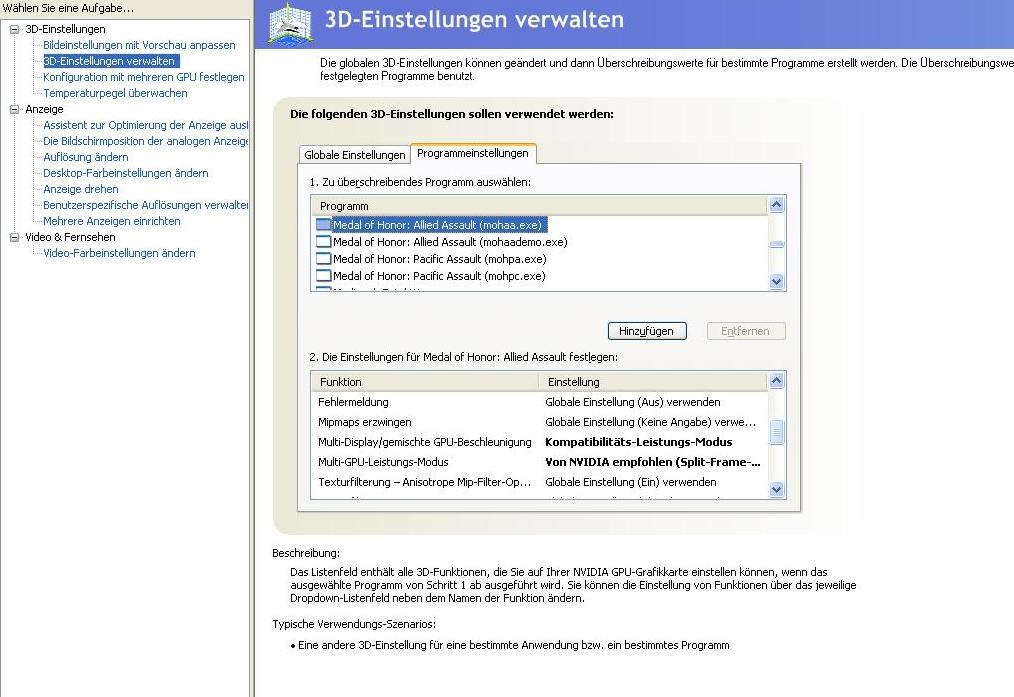Click the Entfernen button

746,331
